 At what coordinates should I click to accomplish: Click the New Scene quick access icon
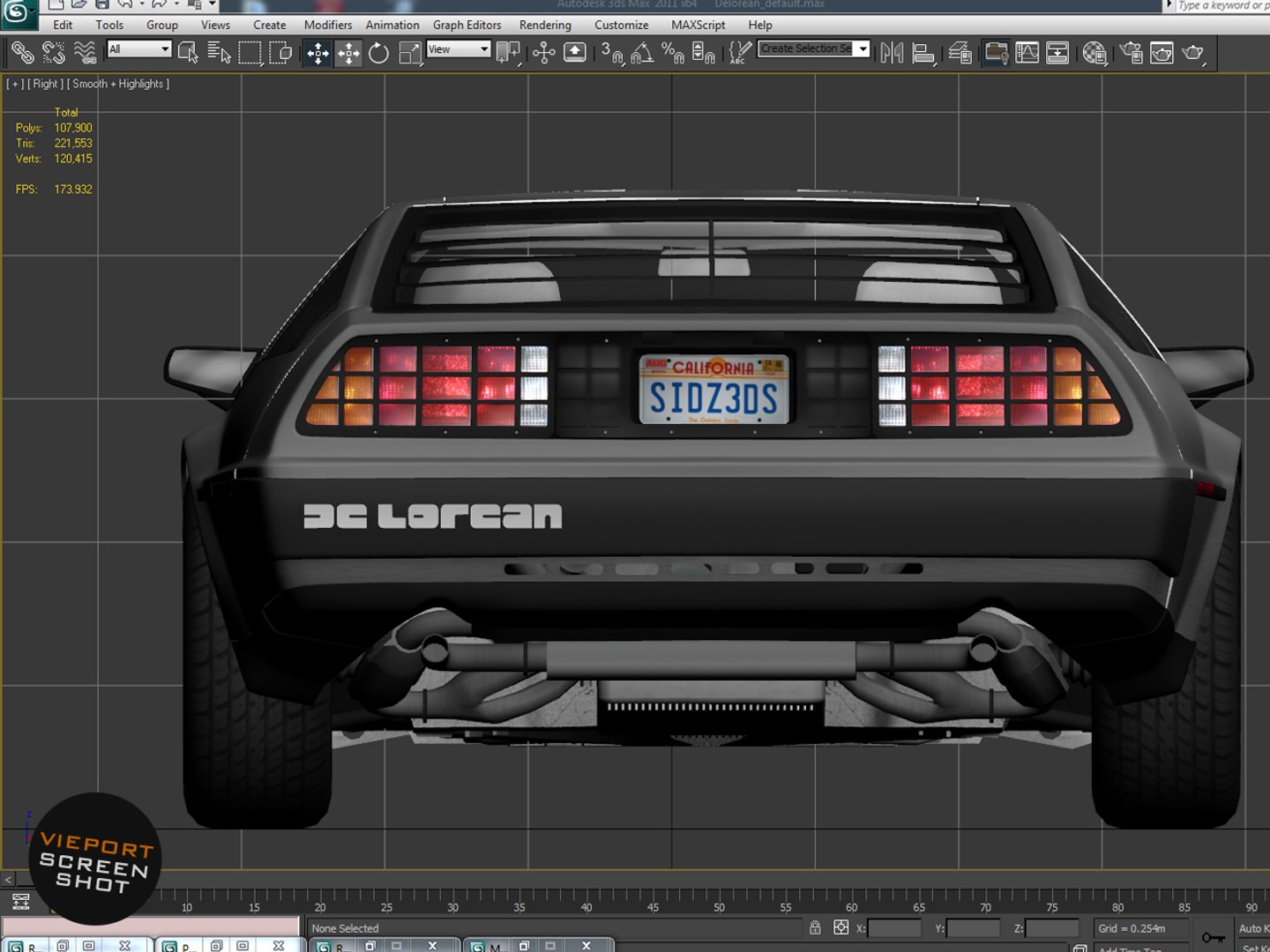(56, 4)
